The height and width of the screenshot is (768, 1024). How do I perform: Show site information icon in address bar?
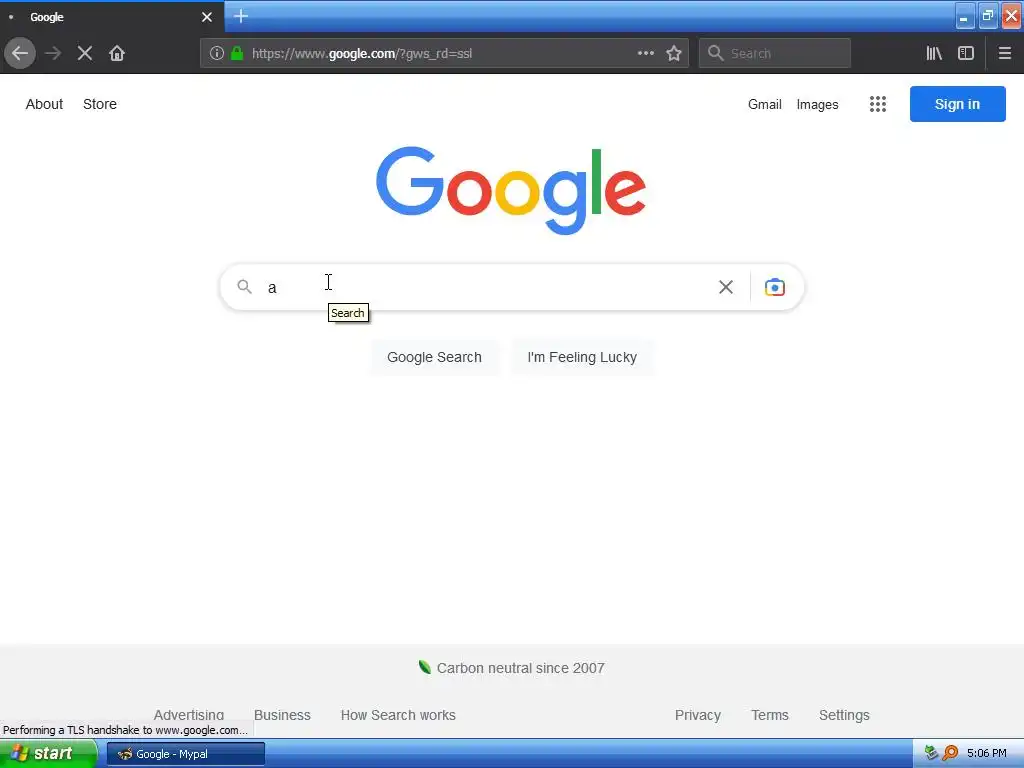click(x=217, y=53)
